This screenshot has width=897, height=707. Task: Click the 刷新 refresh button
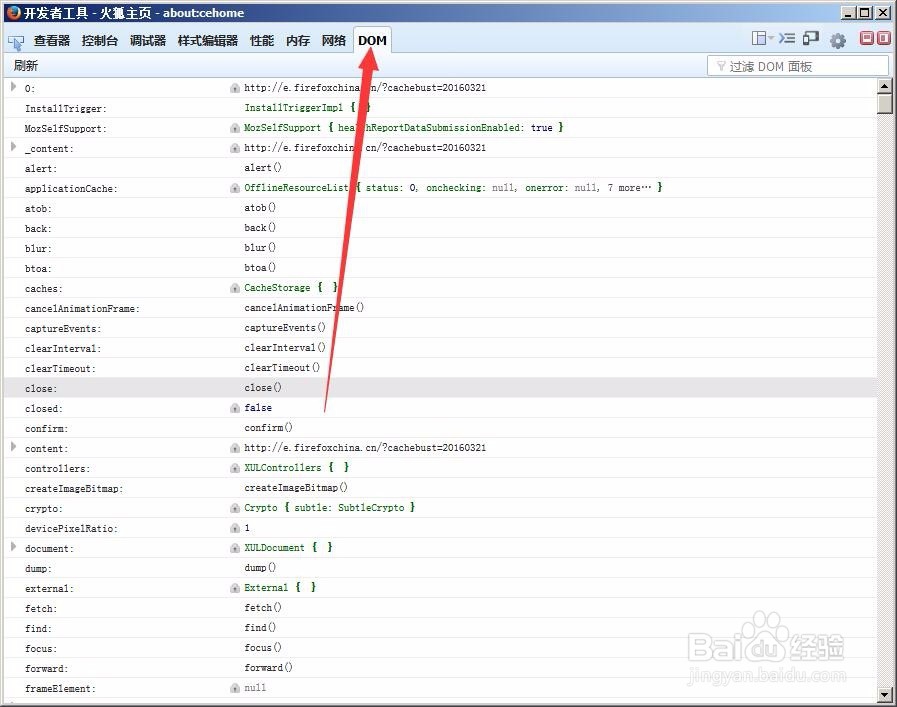pyautogui.click(x=25, y=65)
